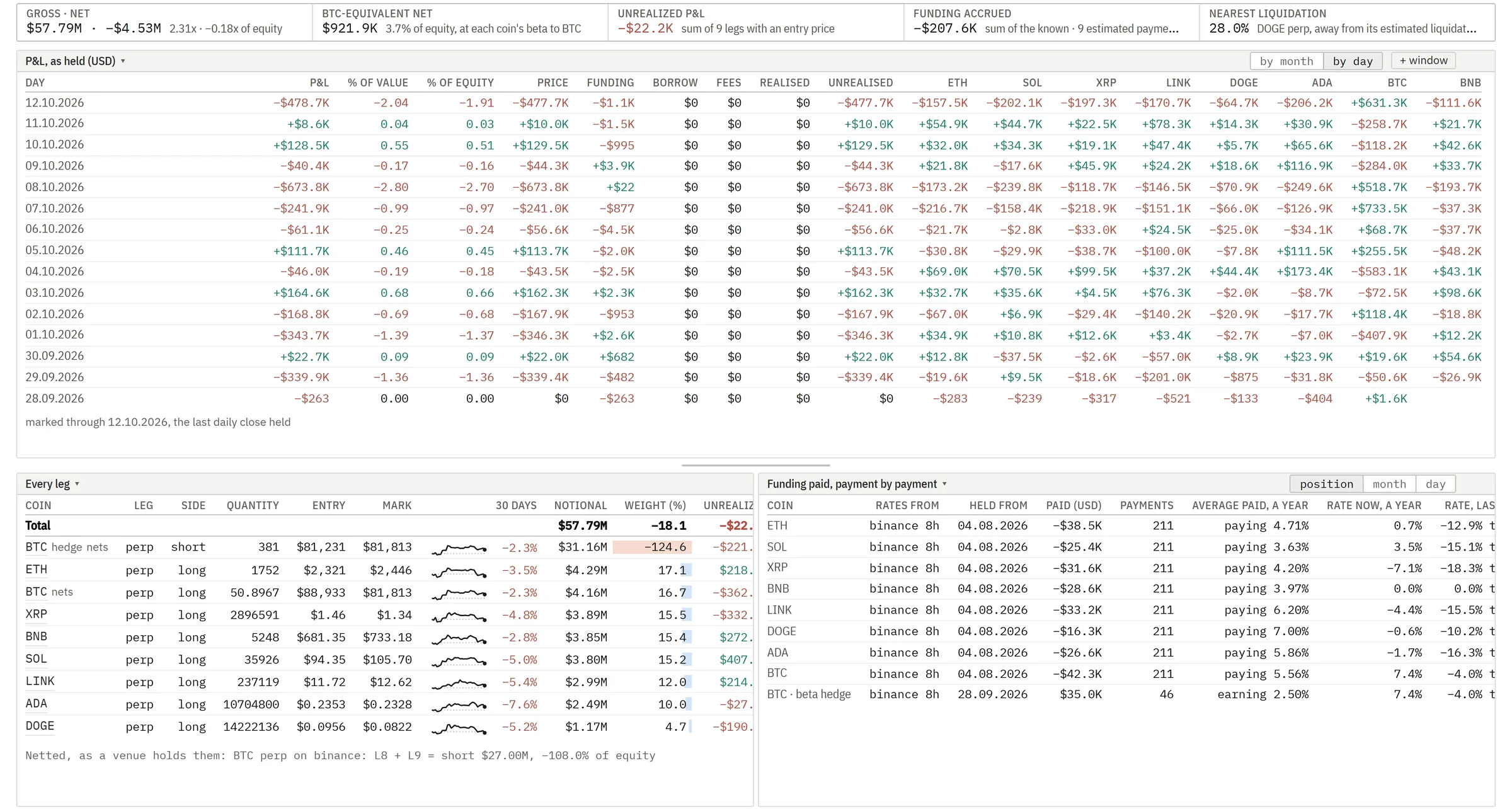
Task: Click the '% OF EQUITY' column header
Action: [x=460, y=83]
